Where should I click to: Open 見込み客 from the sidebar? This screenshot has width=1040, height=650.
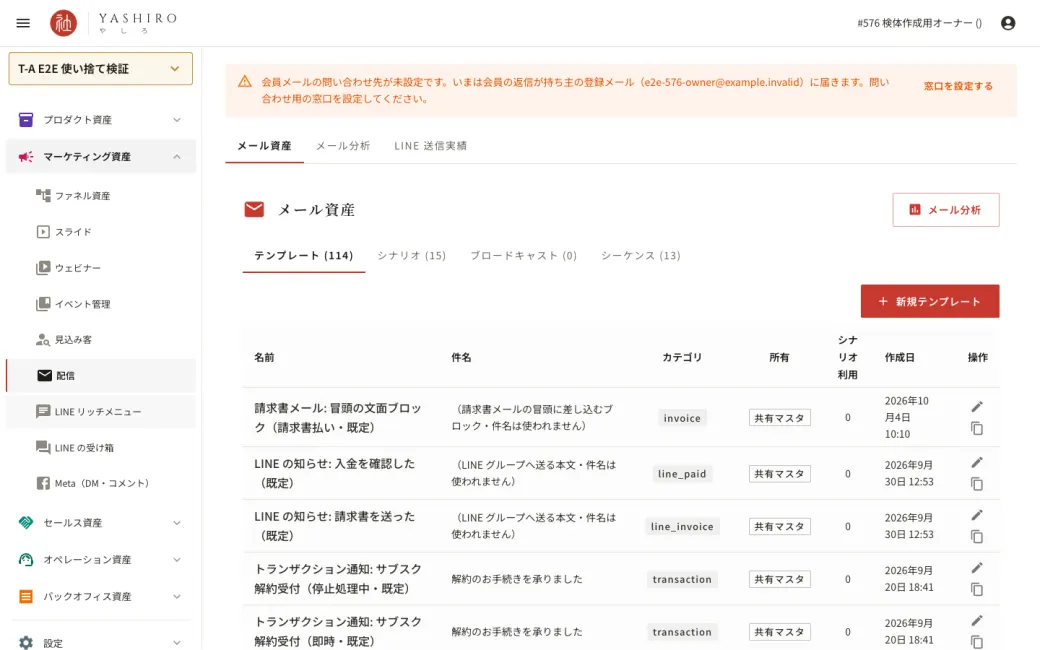(x=101, y=340)
